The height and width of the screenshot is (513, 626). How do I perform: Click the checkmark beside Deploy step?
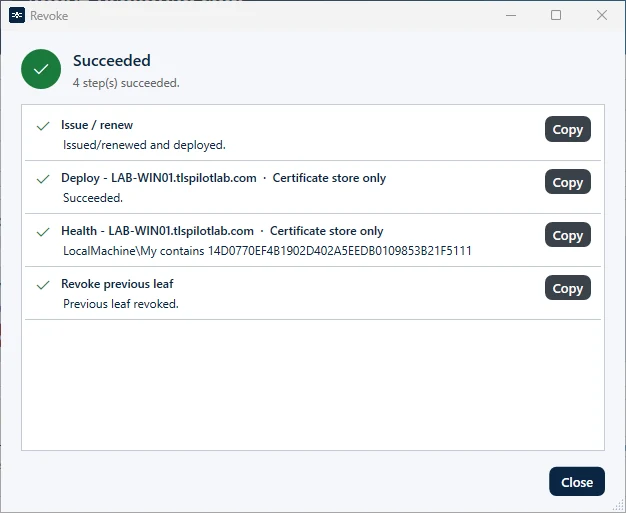[x=43, y=179]
